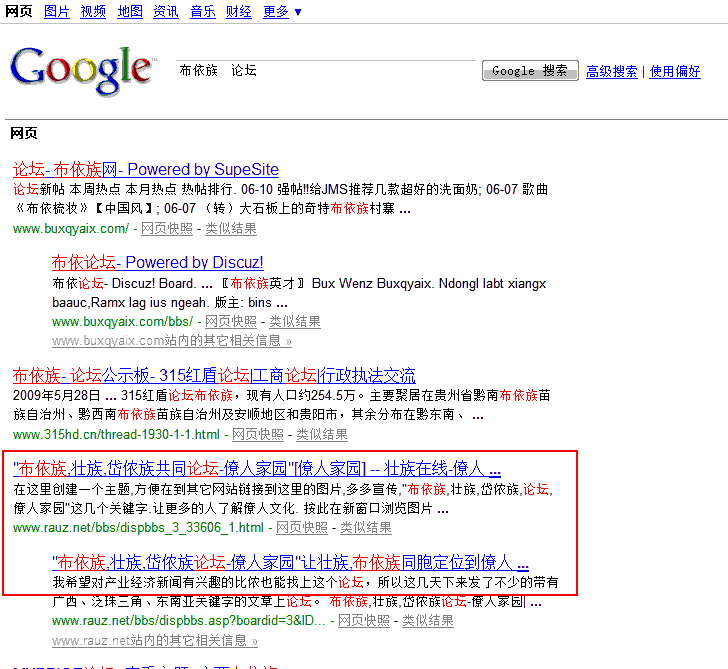The width and height of the screenshot is (728, 669).
Task: Open the 高级搜索 link
Action: (x=611, y=71)
